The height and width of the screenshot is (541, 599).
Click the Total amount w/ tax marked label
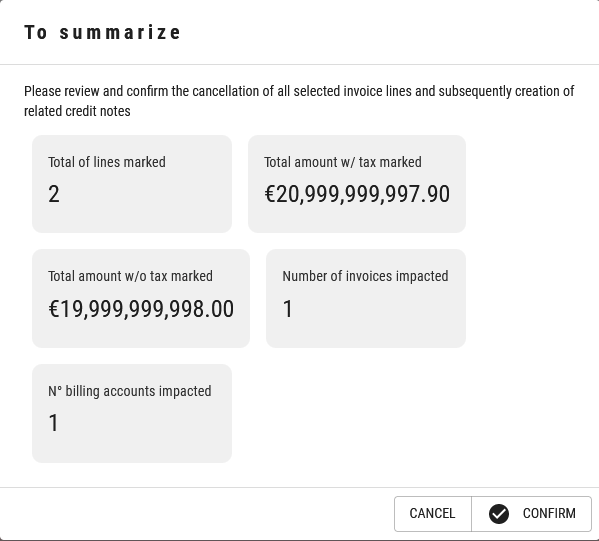coord(343,162)
